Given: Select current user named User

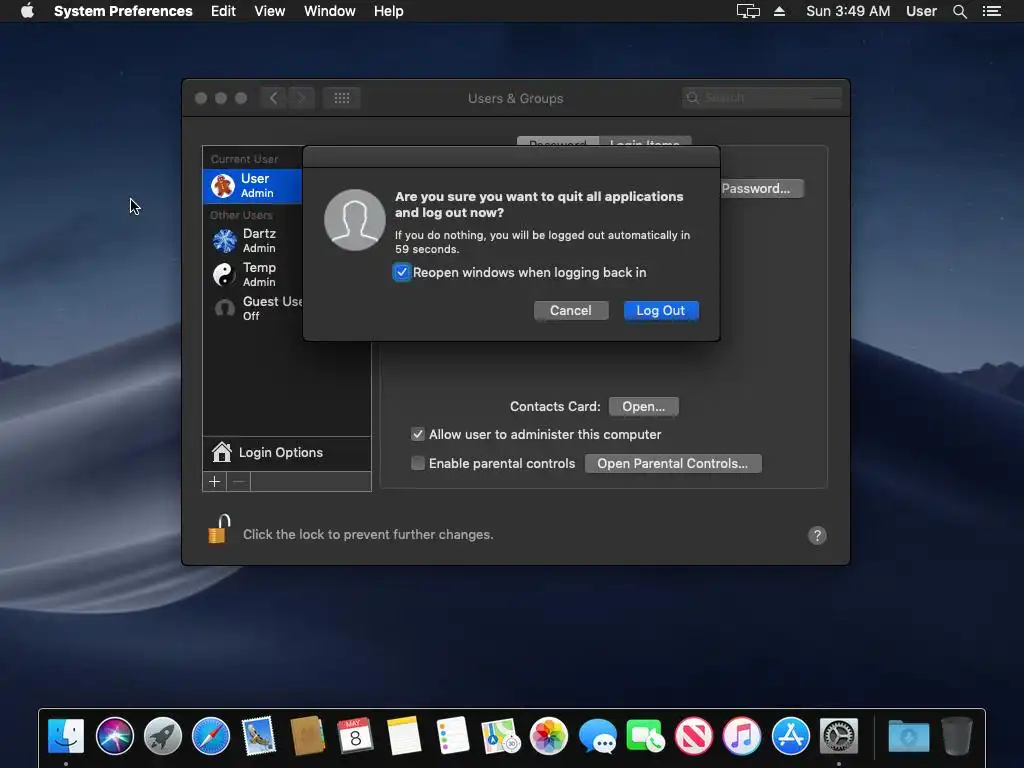Looking at the screenshot, I should pos(253,185).
